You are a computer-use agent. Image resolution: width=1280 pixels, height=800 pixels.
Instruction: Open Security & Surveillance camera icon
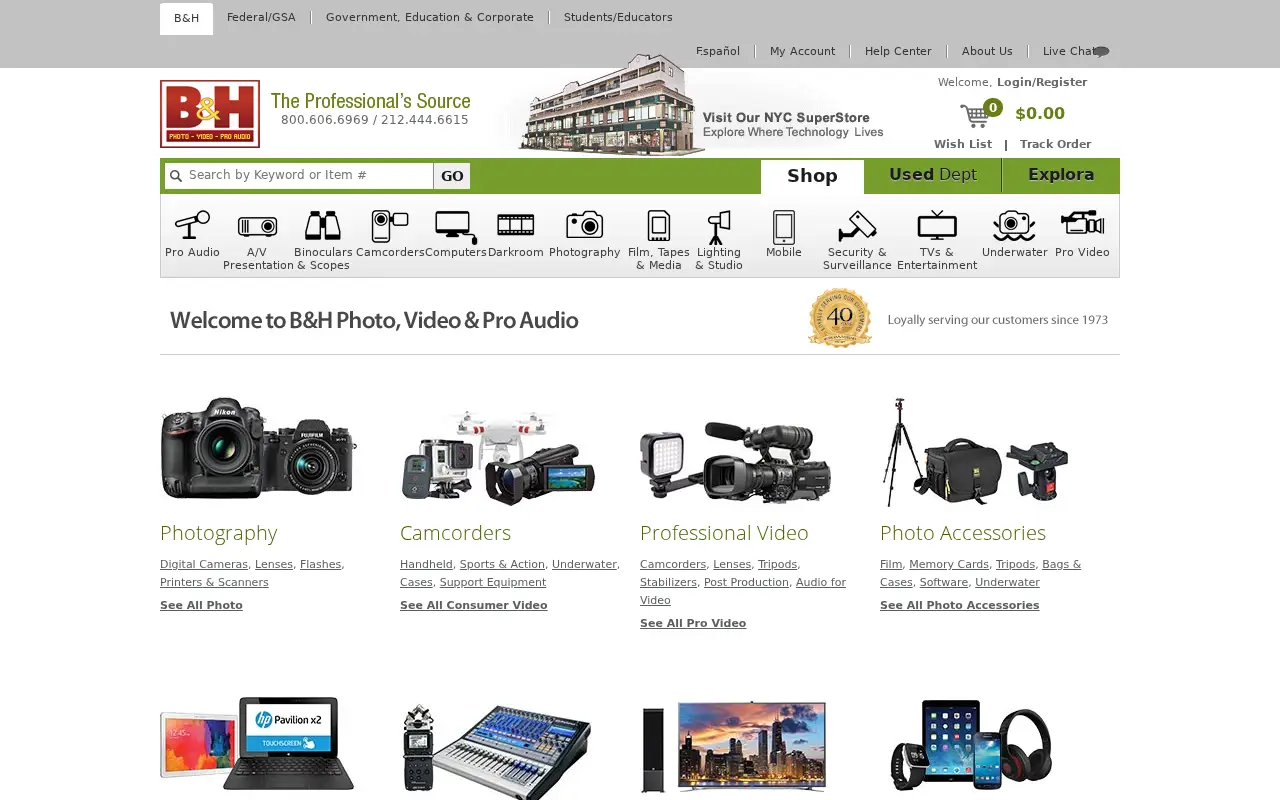coord(857,226)
